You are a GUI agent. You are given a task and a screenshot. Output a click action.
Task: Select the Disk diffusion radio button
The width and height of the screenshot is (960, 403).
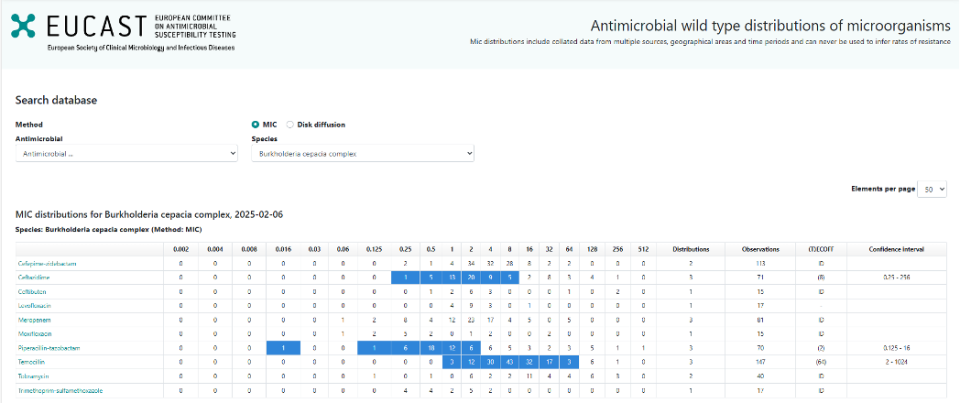tap(290, 125)
